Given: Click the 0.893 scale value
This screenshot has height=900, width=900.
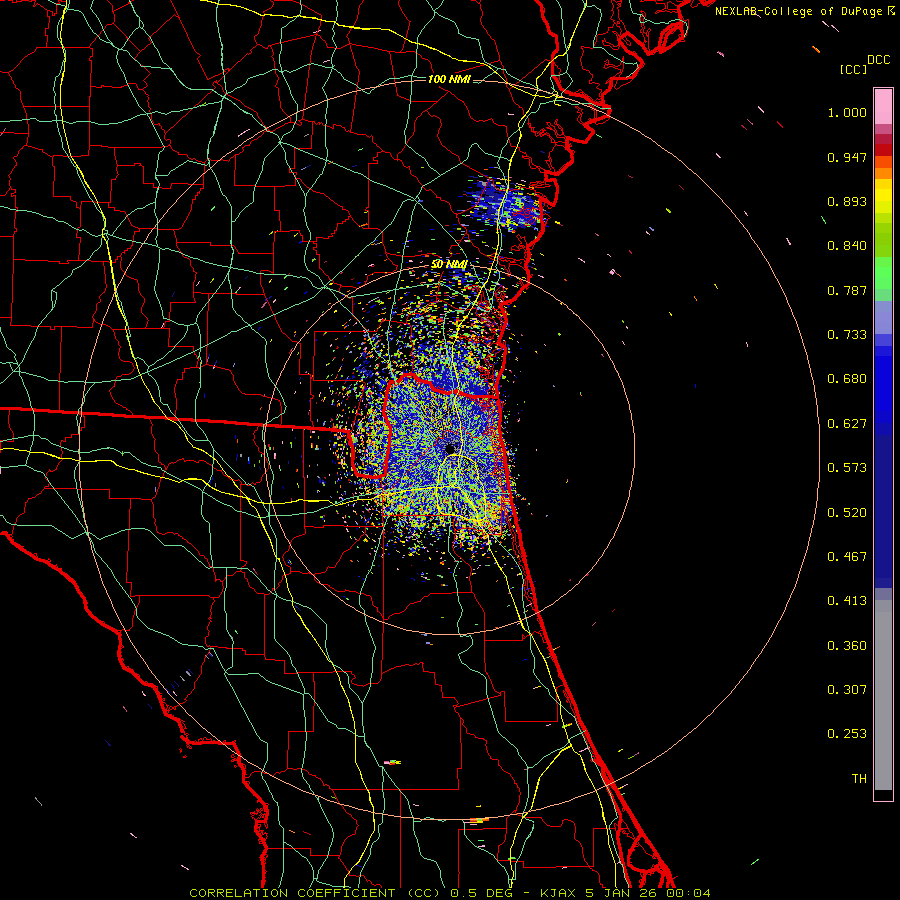Looking at the screenshot, I should tap(847, 201).
